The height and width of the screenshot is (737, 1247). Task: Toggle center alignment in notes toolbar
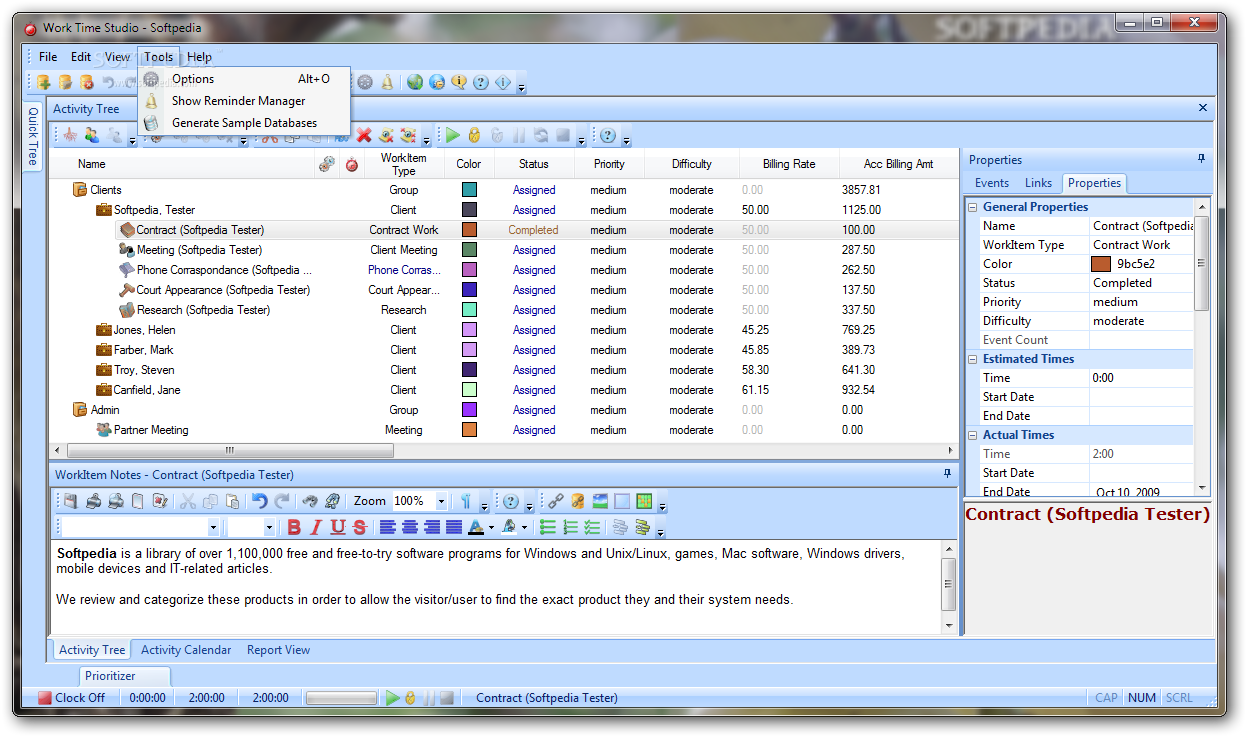point(410,527)
